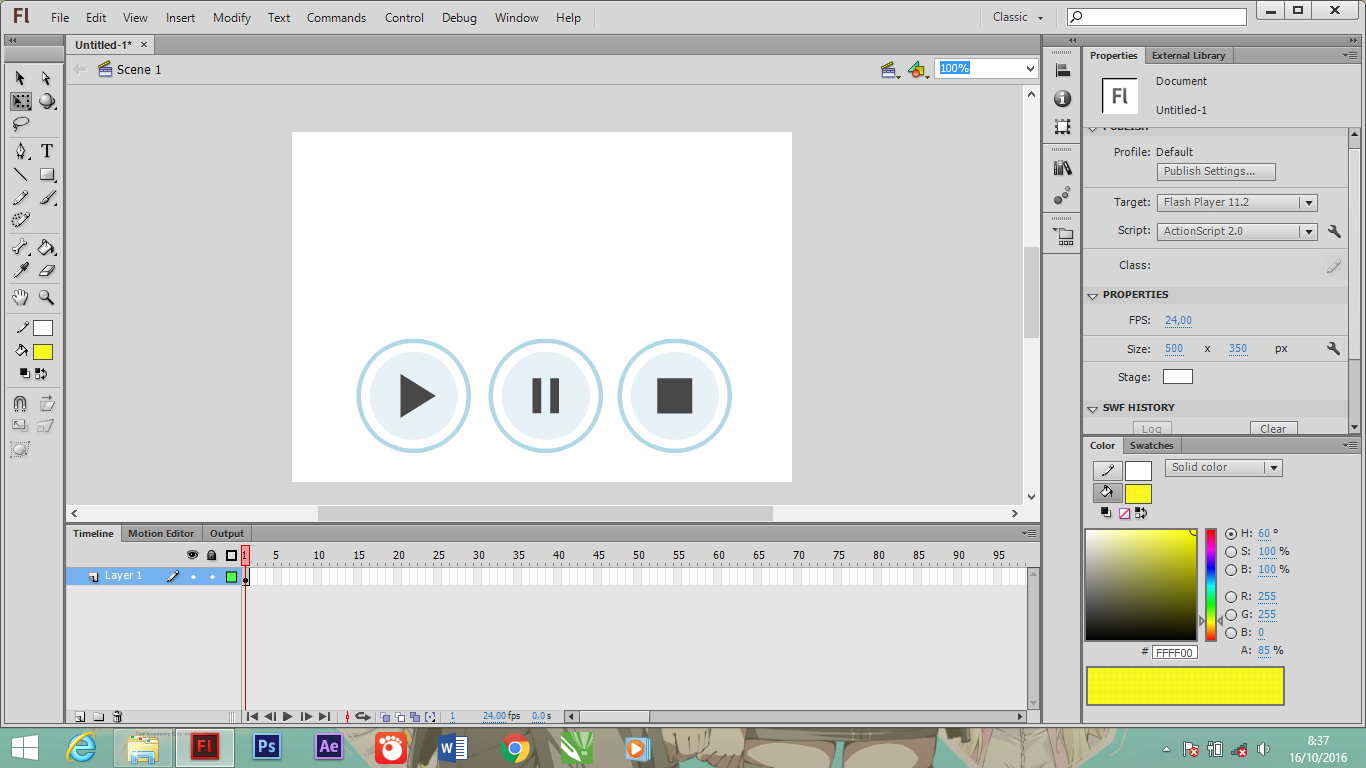This screenshot has height=768, width=1366.
Task: Open the ActionScript version dropdown
Action: click(x=1309, y=231)
